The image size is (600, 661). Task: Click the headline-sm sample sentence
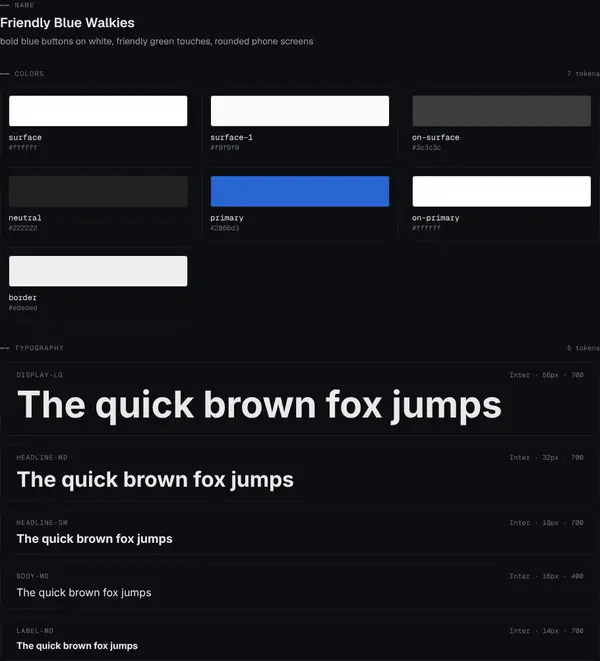94,539
